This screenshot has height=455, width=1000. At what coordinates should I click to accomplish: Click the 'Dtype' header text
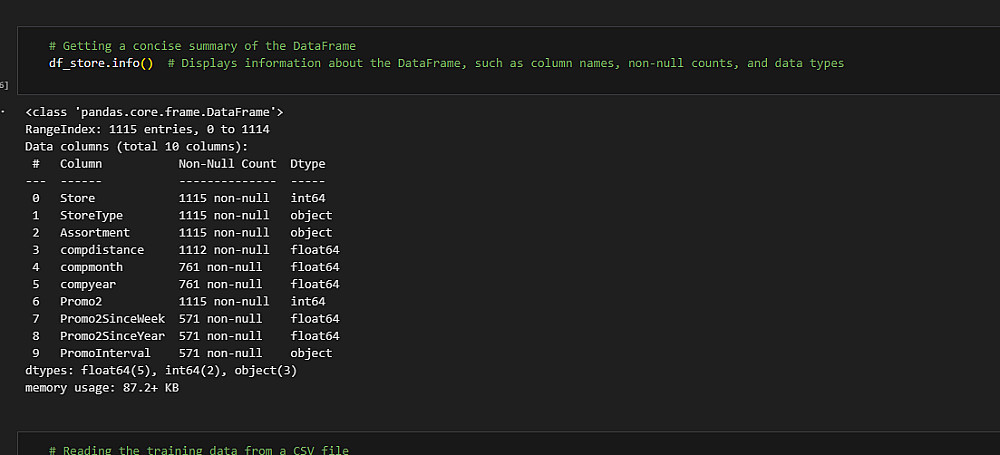pyautogui.click(x=308, y=164)
